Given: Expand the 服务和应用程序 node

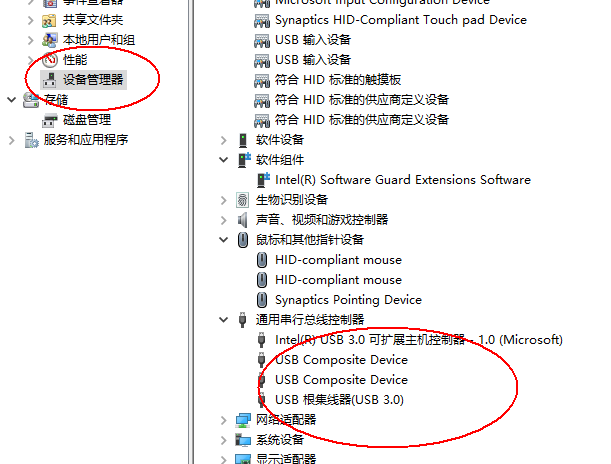Looking at the screenshot, I should pos(12,140).
